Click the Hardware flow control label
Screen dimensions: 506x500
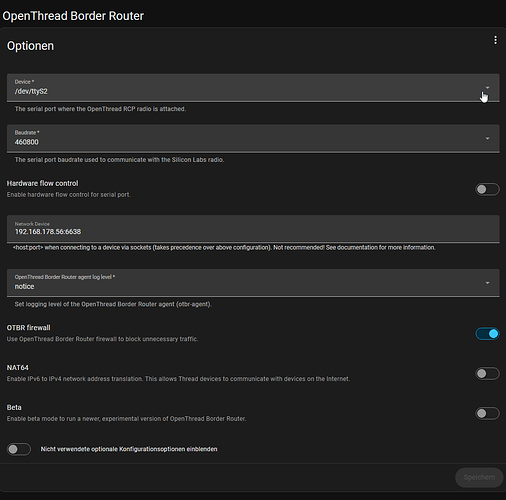[42, 183]
